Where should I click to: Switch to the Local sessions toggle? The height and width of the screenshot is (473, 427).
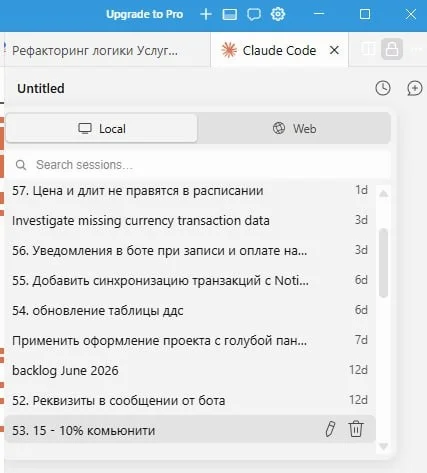pos(102,129)
